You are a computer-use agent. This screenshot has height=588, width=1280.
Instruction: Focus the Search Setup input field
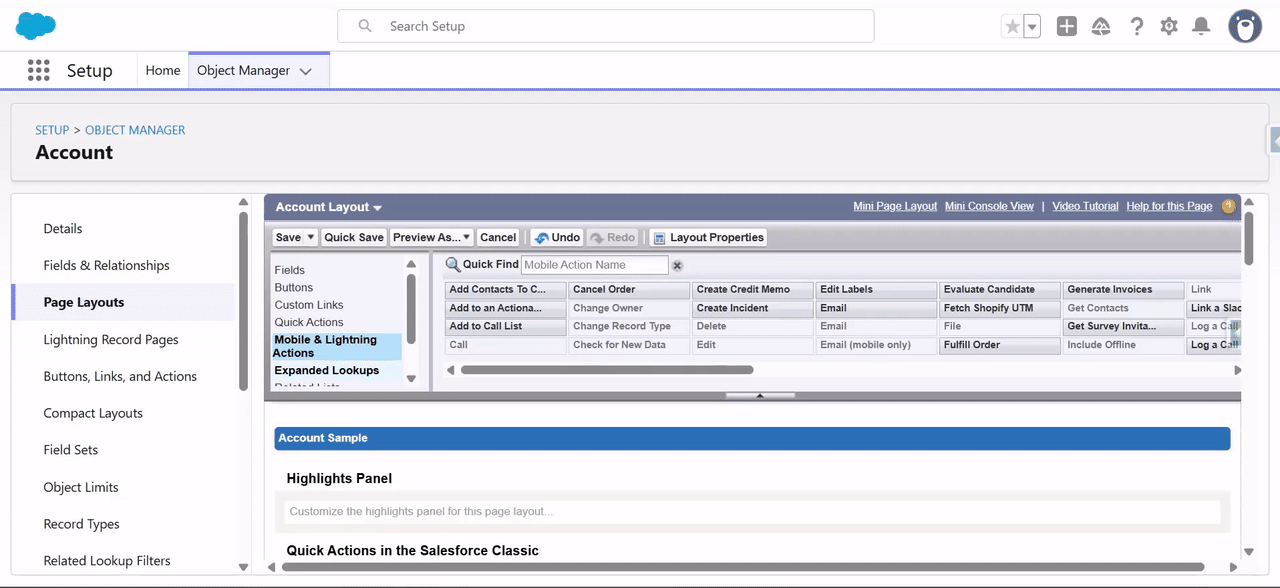click(x=620, y=26)
